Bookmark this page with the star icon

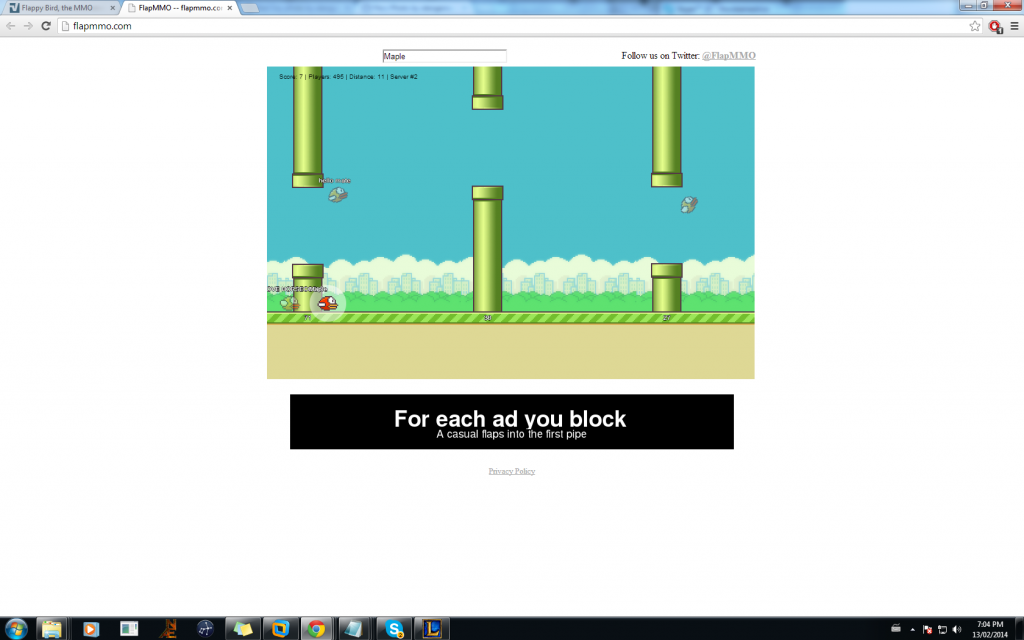(975, 26)
